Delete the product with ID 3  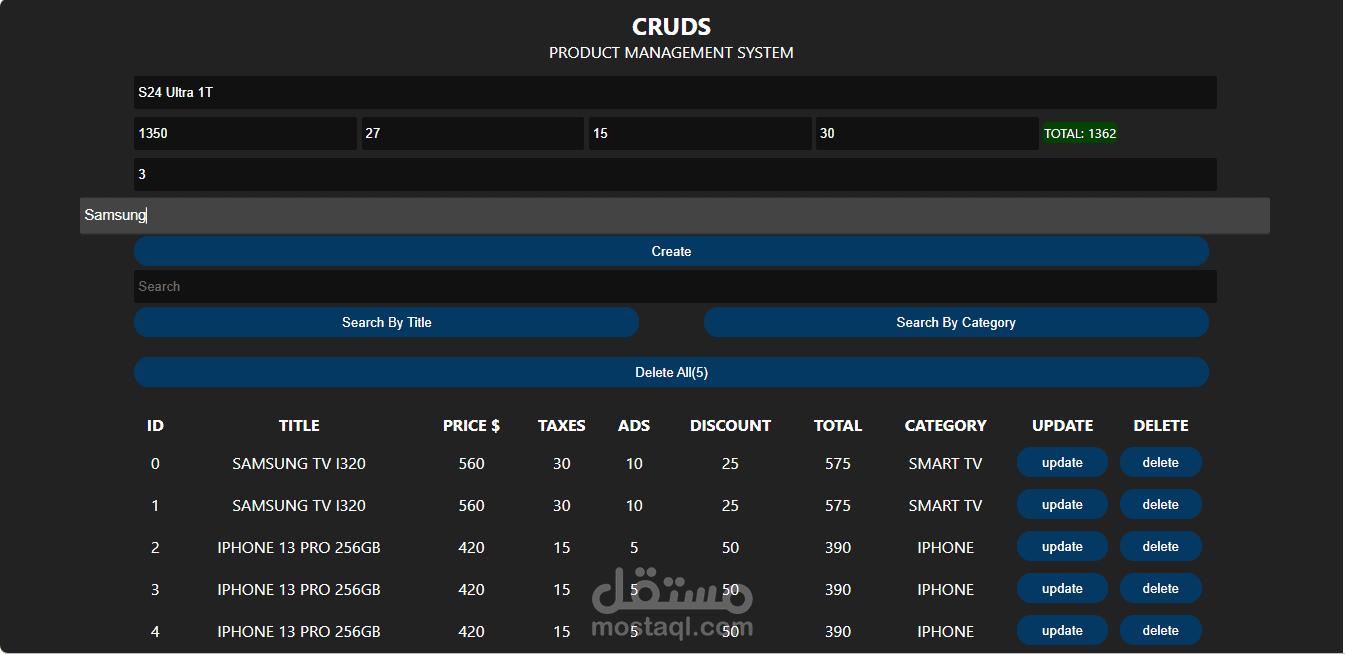(1160, 588)
